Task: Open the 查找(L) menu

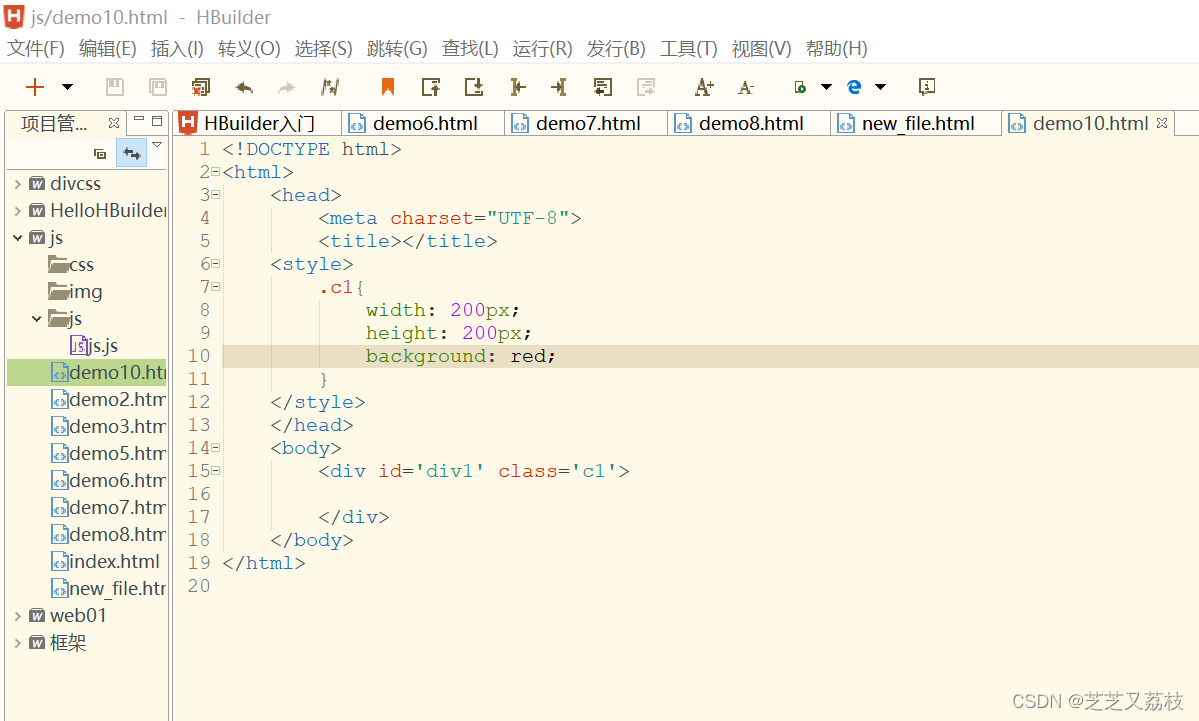Action: pyautogui.click(x=470, y=49)
